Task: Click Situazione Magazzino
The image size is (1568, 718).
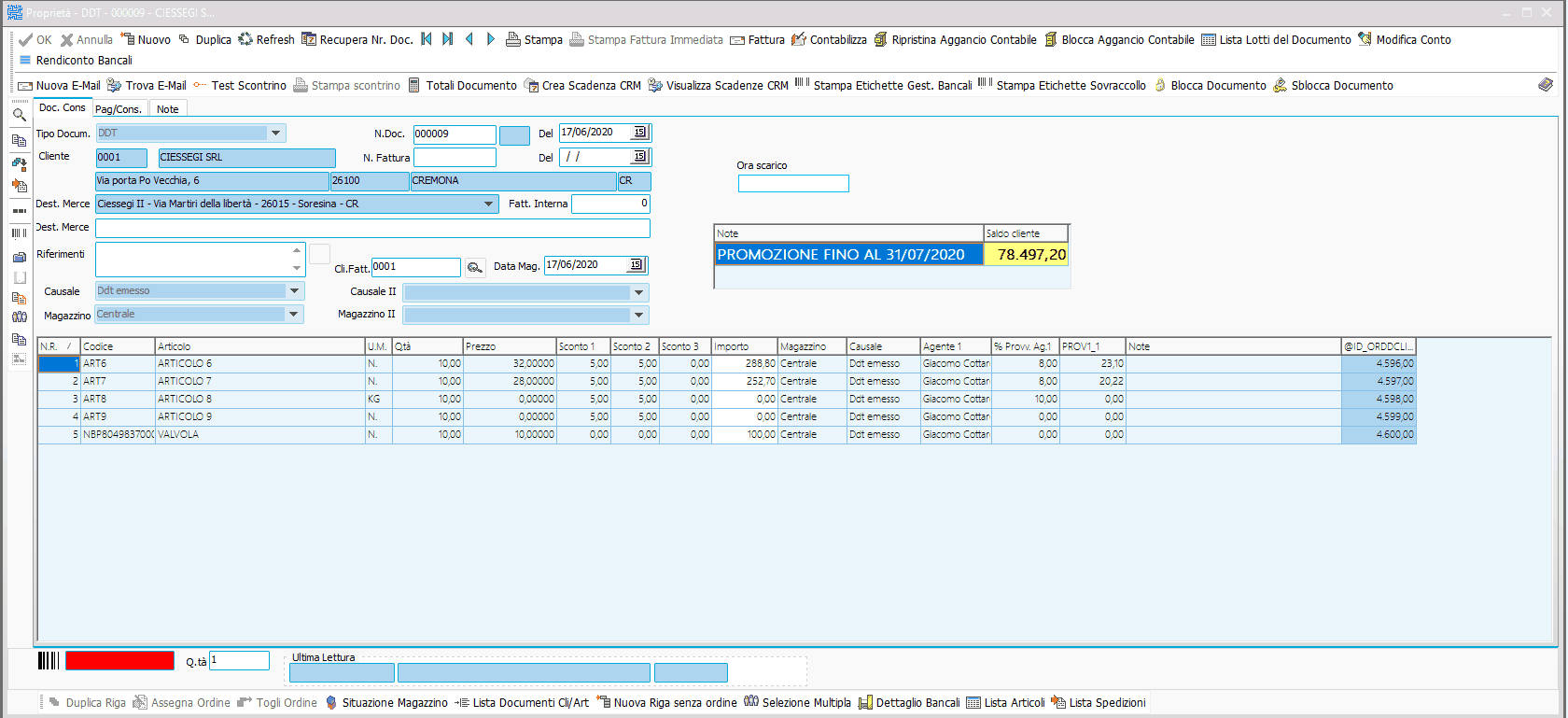Action: (386, 703)
